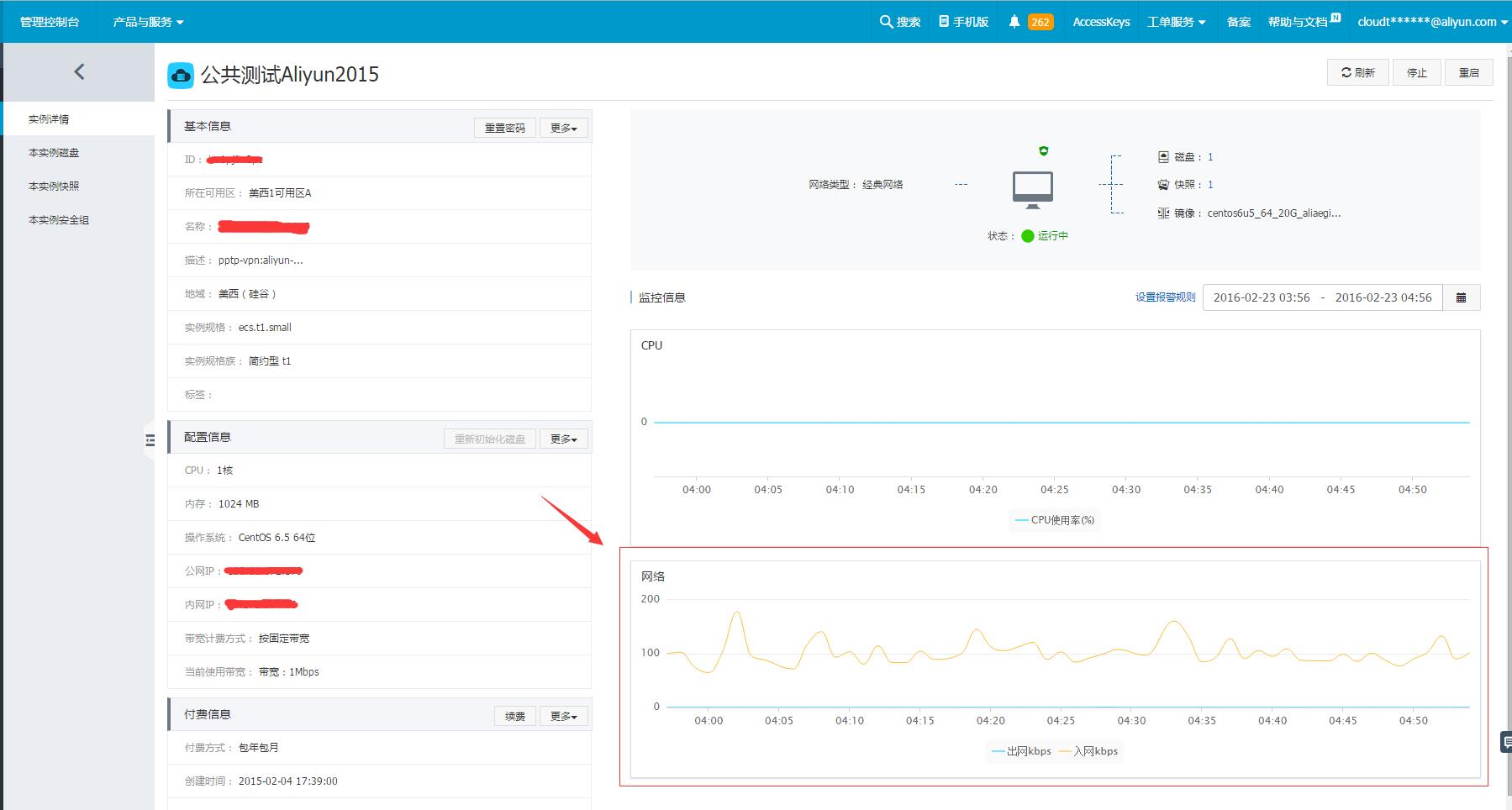Image resolution: width=1512 pixels, height=810 pixels.
Task: Open 备案 menu item
Action: [x=1239, y=22]
